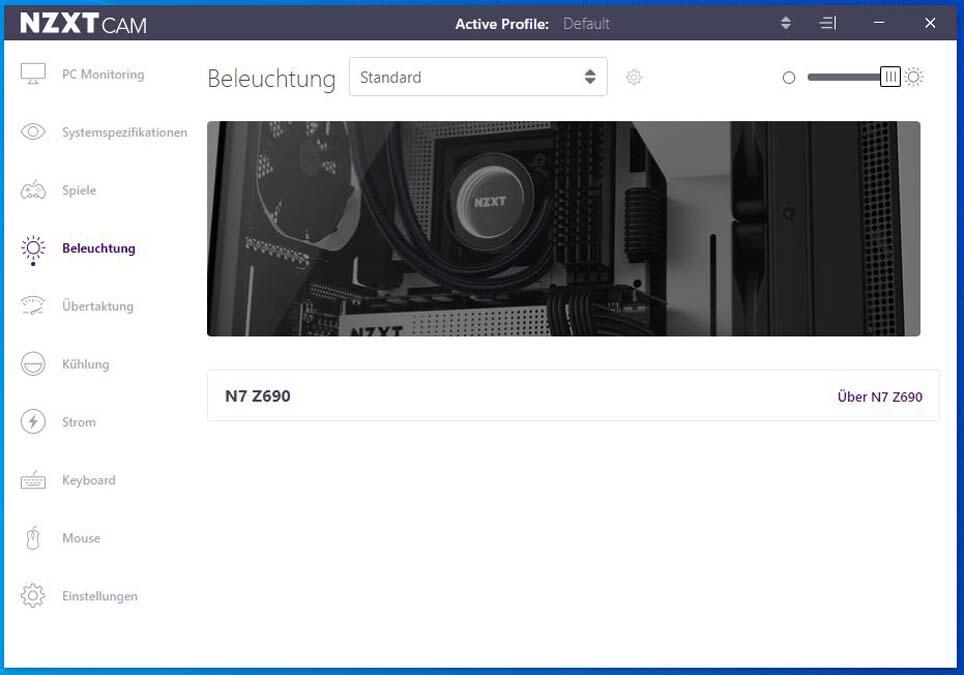Click the PC Monitoring monitor icon
The image size is (964, 675).
click(x=33, y=74)
